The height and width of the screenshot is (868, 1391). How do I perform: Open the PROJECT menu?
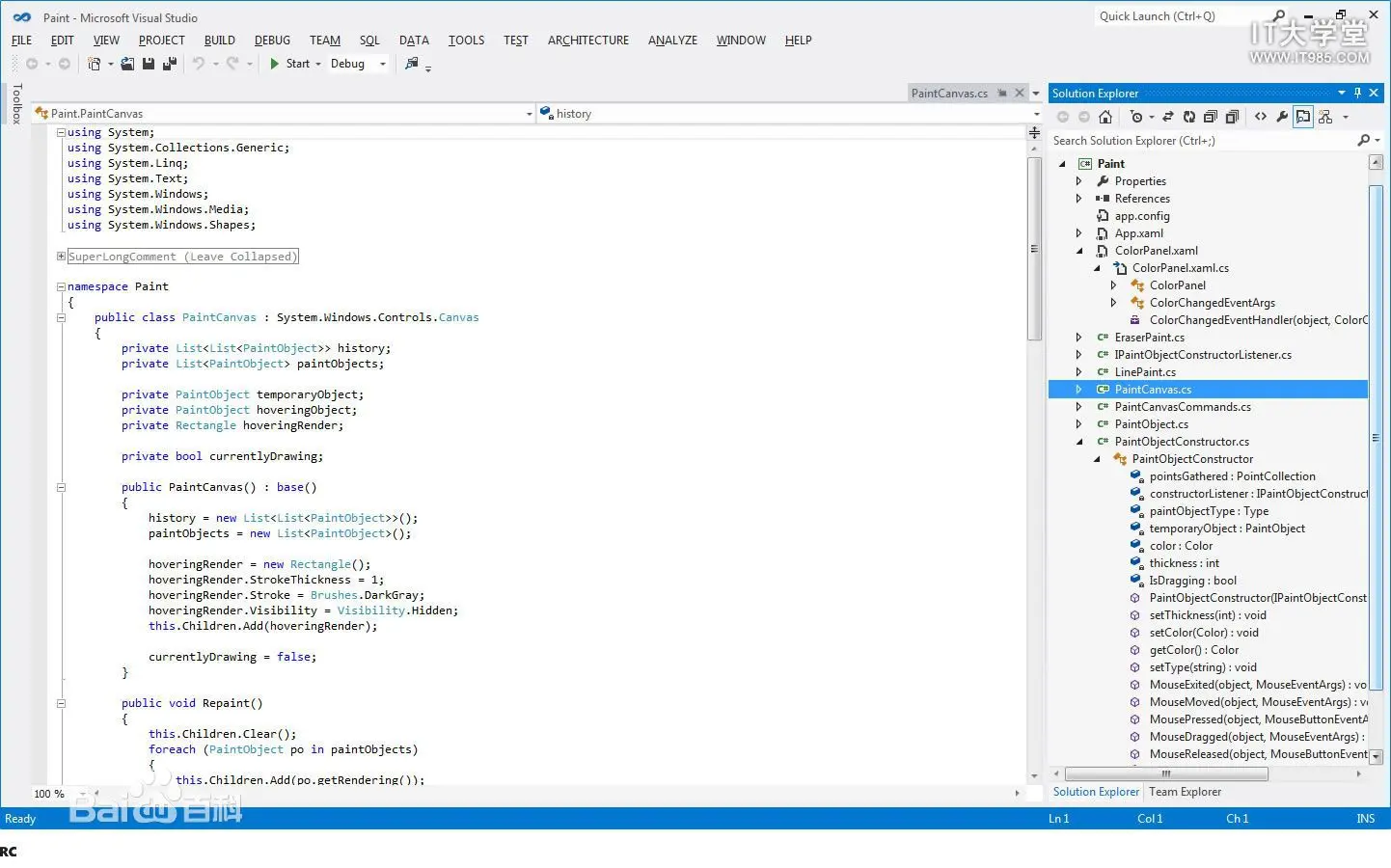coord(161,41)
